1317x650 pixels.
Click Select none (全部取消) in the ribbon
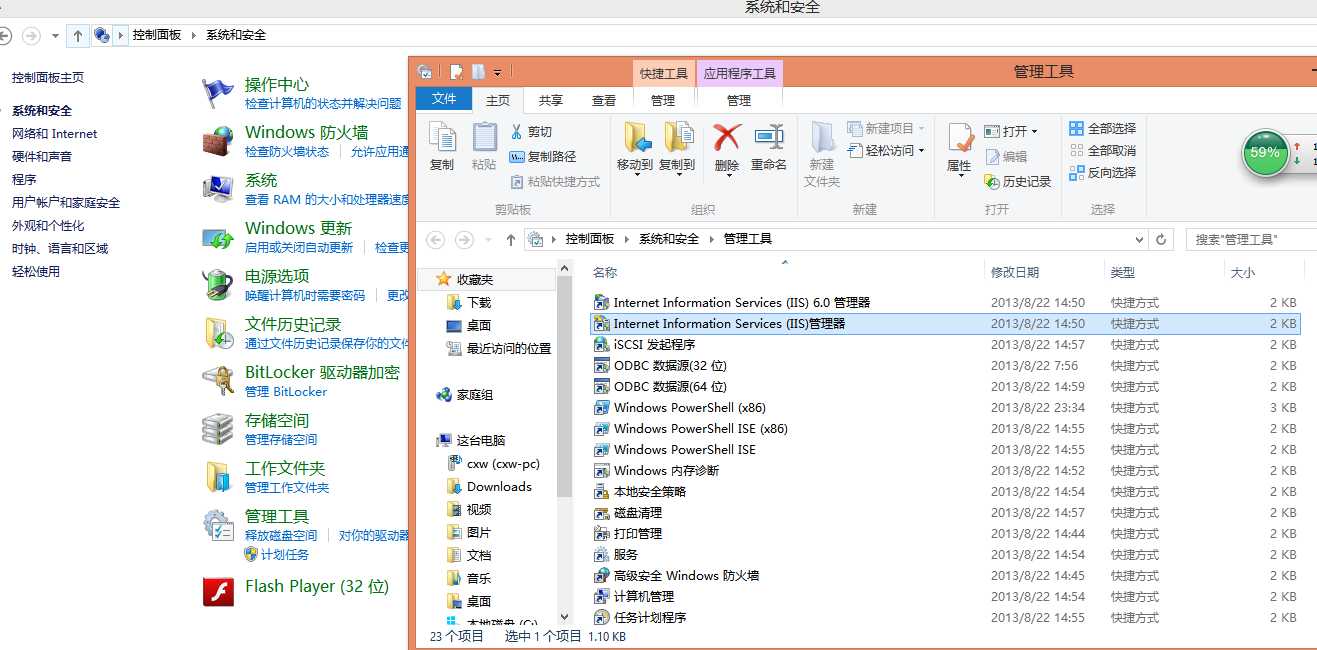click(x=1102, y=151)
